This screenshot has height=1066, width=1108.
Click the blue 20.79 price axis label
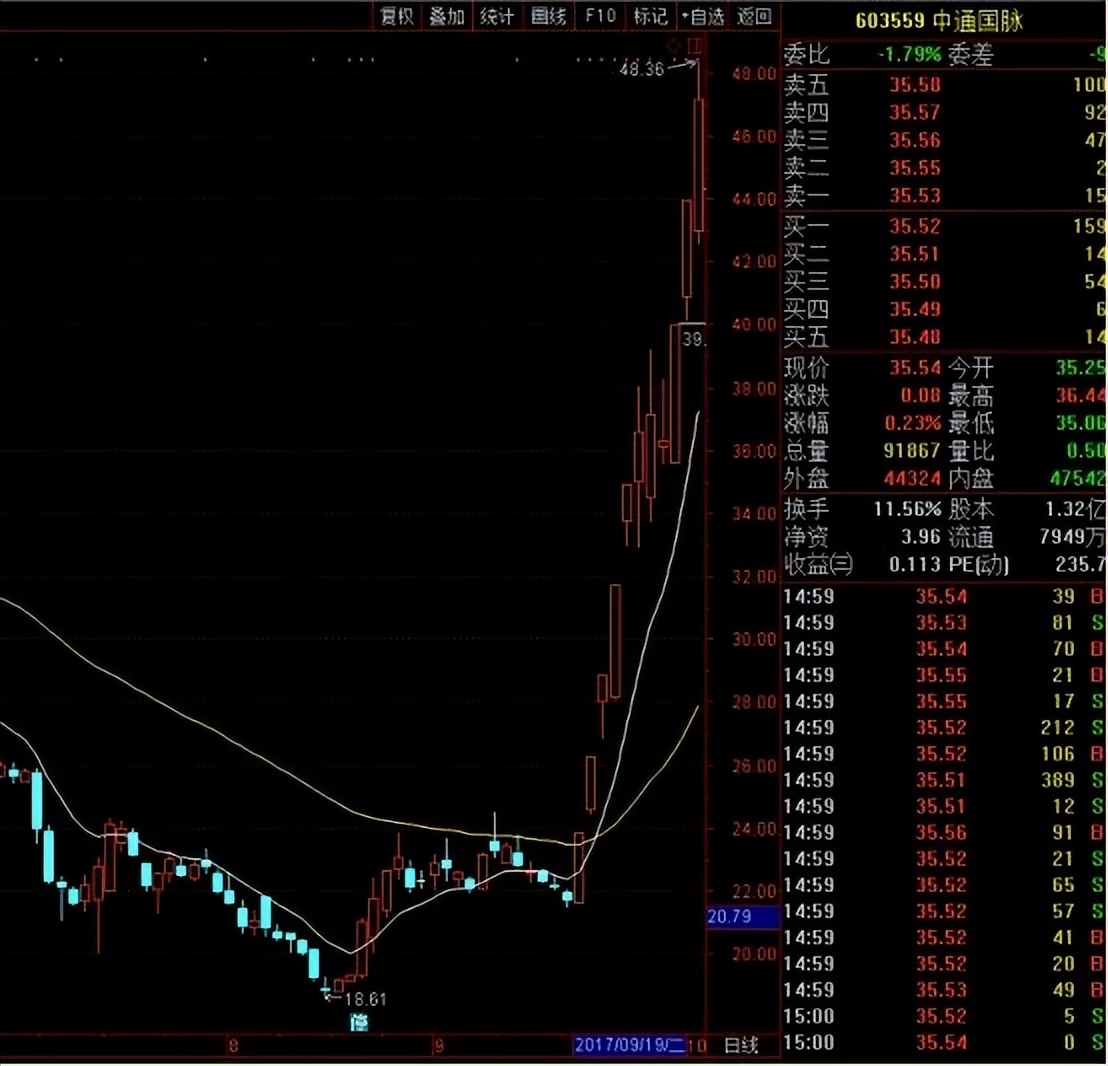743,916
